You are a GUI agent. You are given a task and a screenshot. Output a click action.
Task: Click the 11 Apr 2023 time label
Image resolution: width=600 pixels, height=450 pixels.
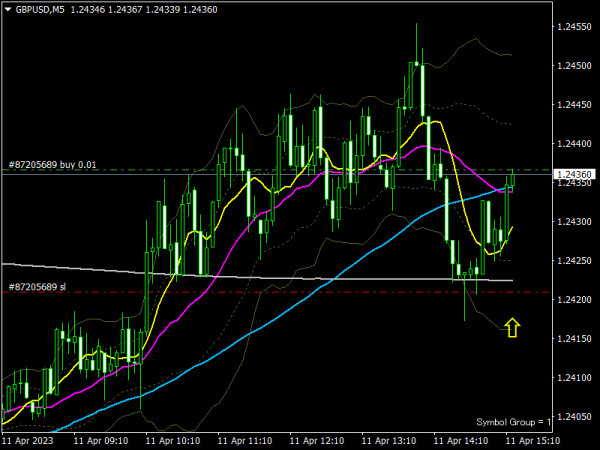[28, 441]
